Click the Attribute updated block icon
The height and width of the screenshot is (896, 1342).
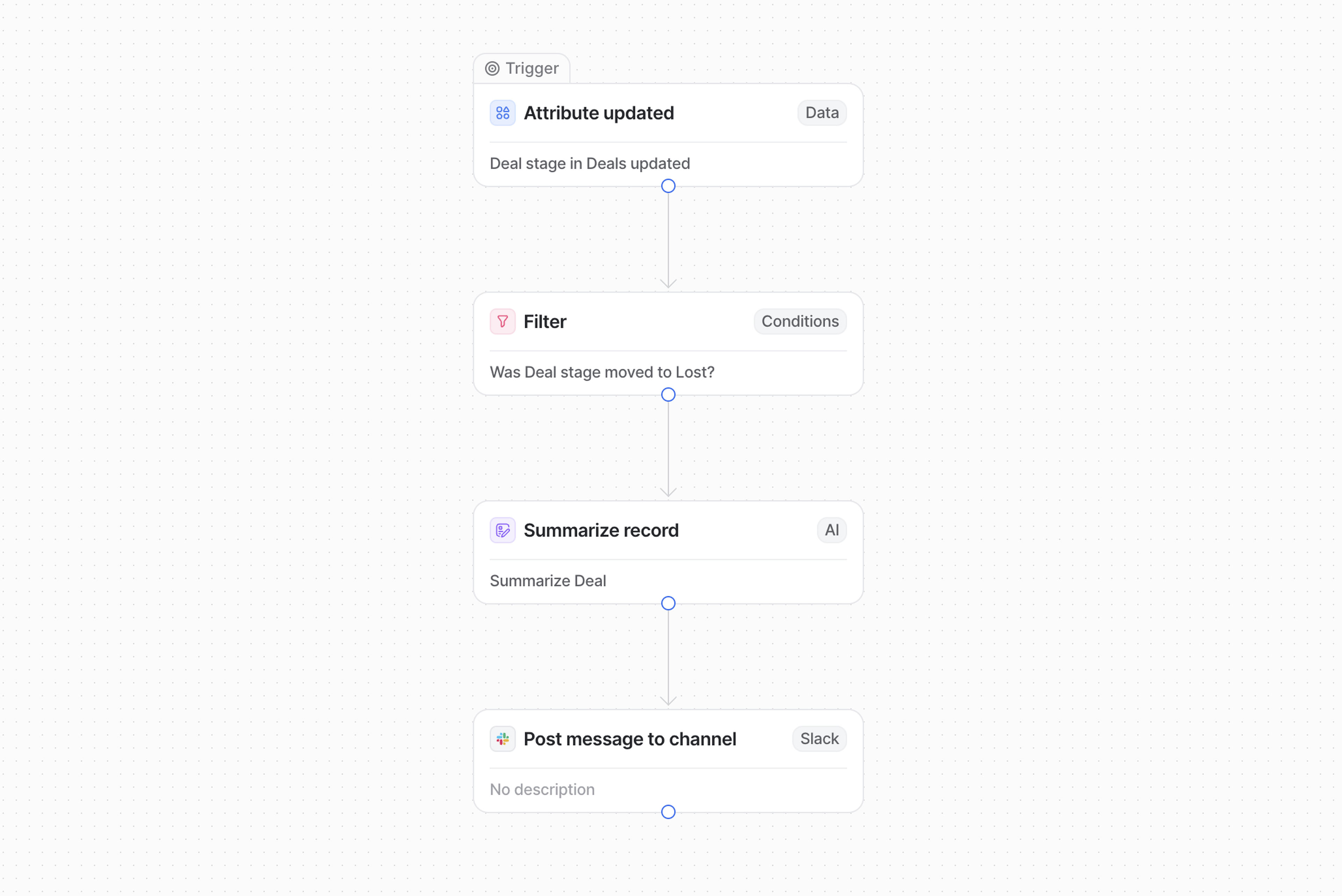click(502, 113)
